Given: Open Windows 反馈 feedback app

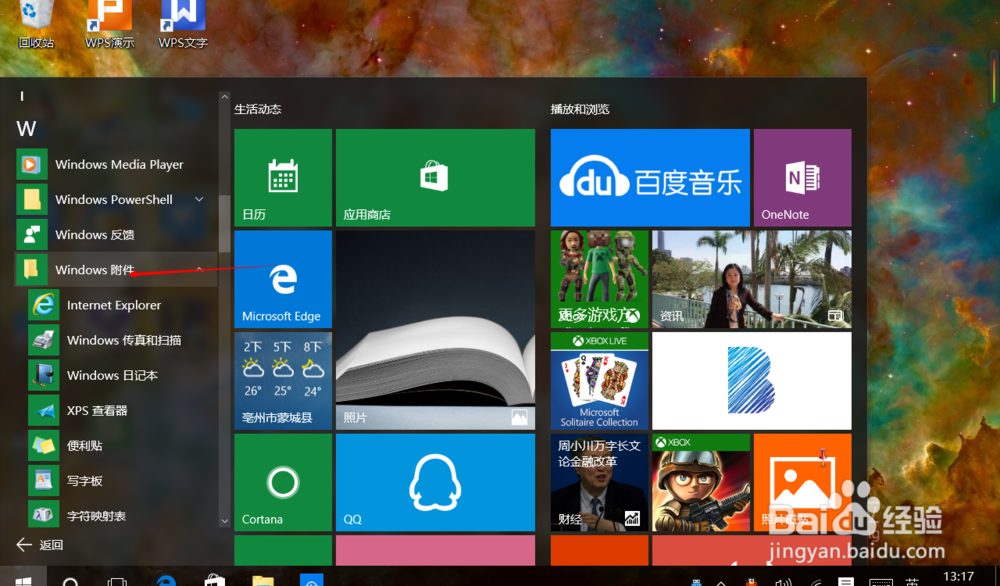Looking at the screenshot, I should coord(115,235).
